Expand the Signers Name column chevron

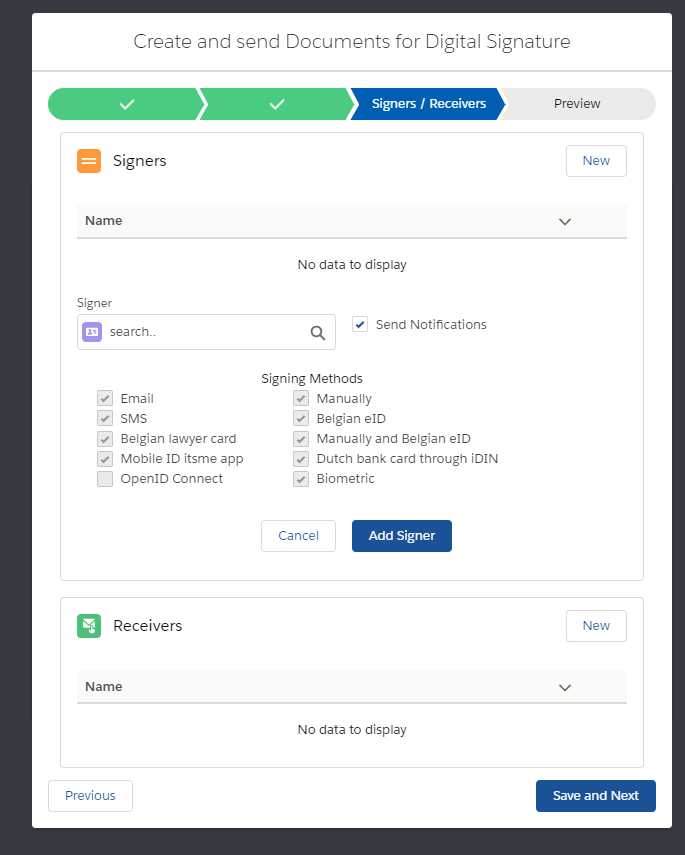[x=565, y=221]
